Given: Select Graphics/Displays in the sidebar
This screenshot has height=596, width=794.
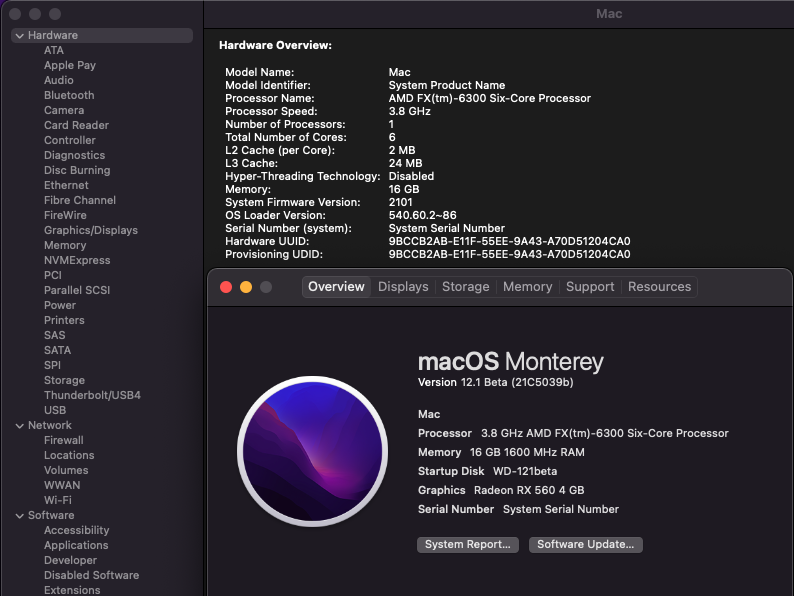Looking at the screenshot, I should click(x=91, y=231).
